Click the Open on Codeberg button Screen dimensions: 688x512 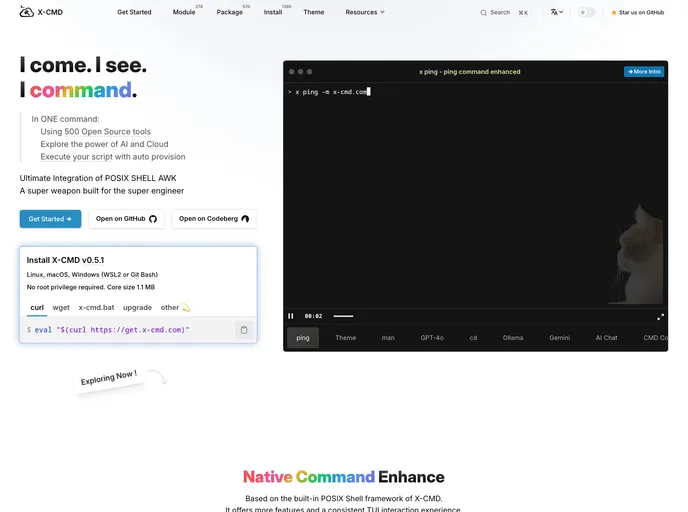[214, 219]
